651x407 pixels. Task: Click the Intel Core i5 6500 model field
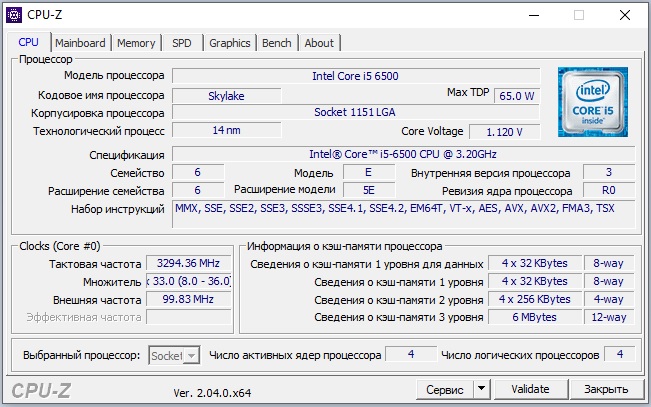pyautogui.click(x=356, y=76)
